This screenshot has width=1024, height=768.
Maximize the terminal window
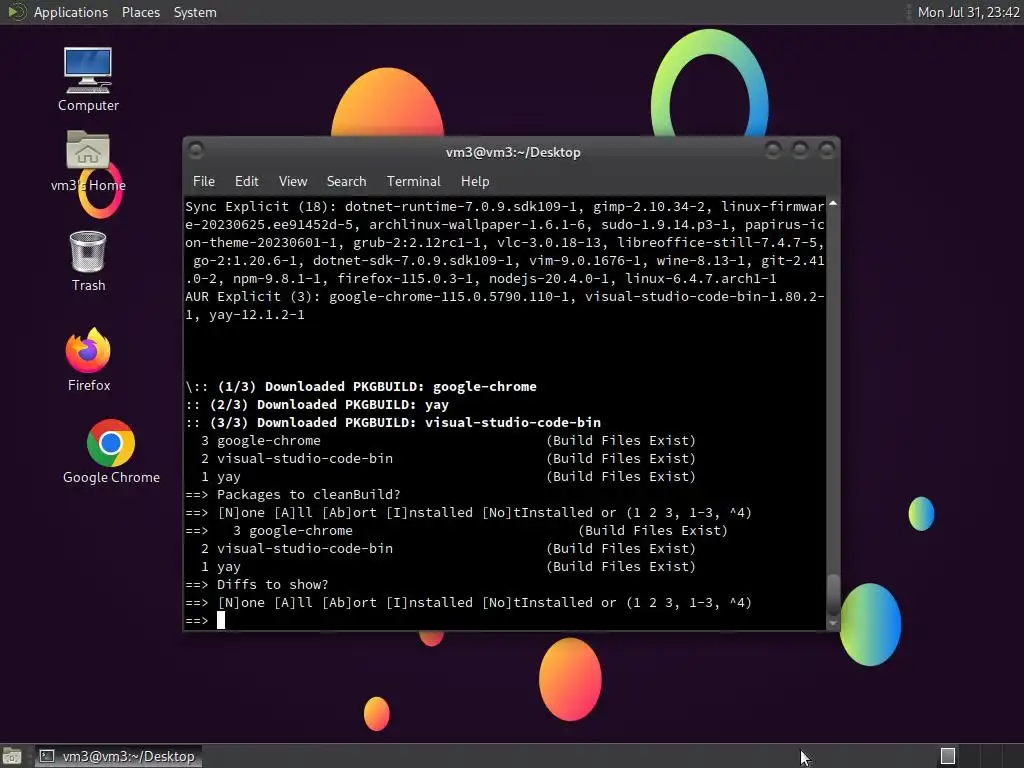[x=799, y=150]
